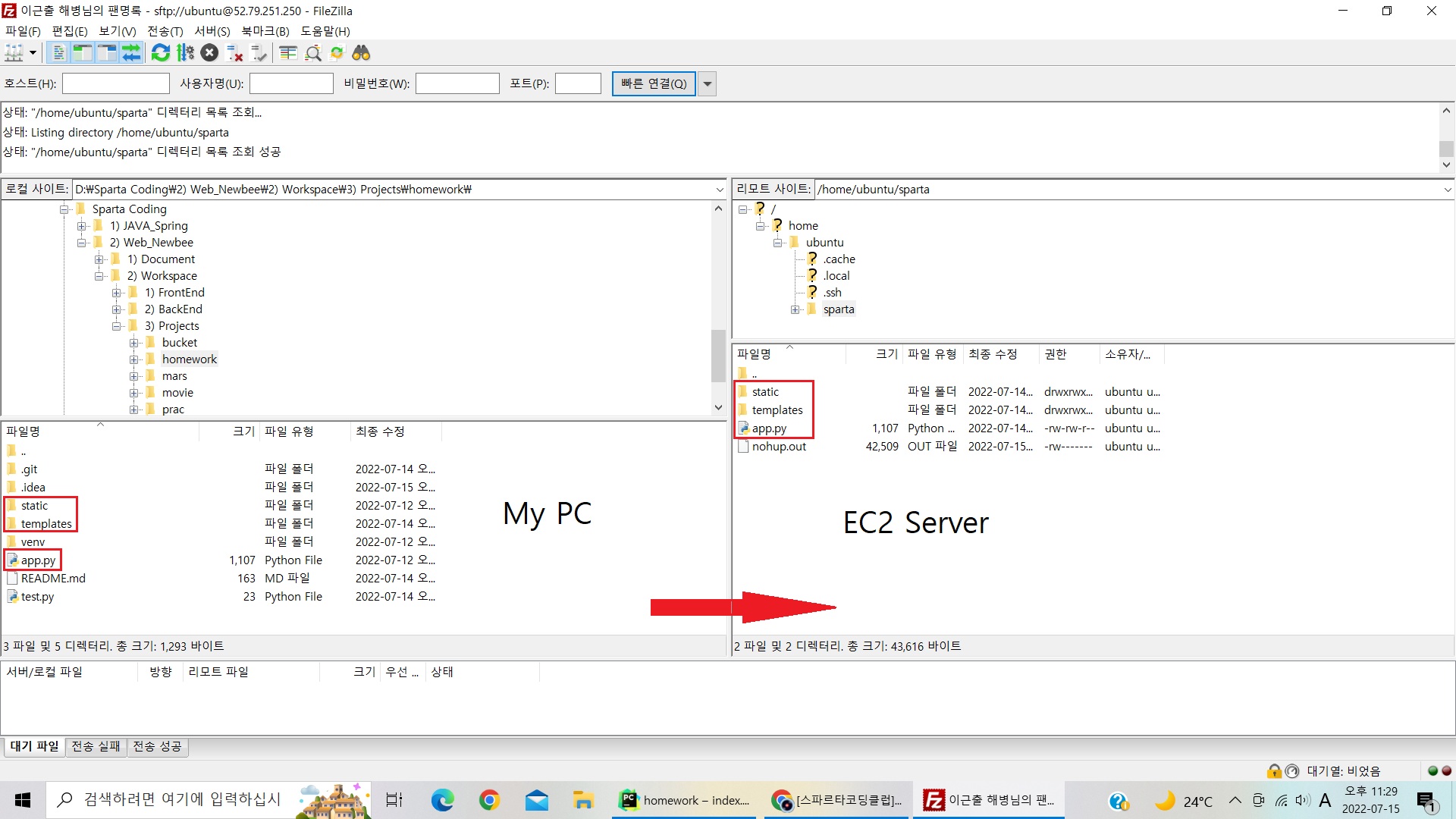1456x819 pixels.
Task: Click the 빠른 연결(Q) button
Action: (653, 83)
